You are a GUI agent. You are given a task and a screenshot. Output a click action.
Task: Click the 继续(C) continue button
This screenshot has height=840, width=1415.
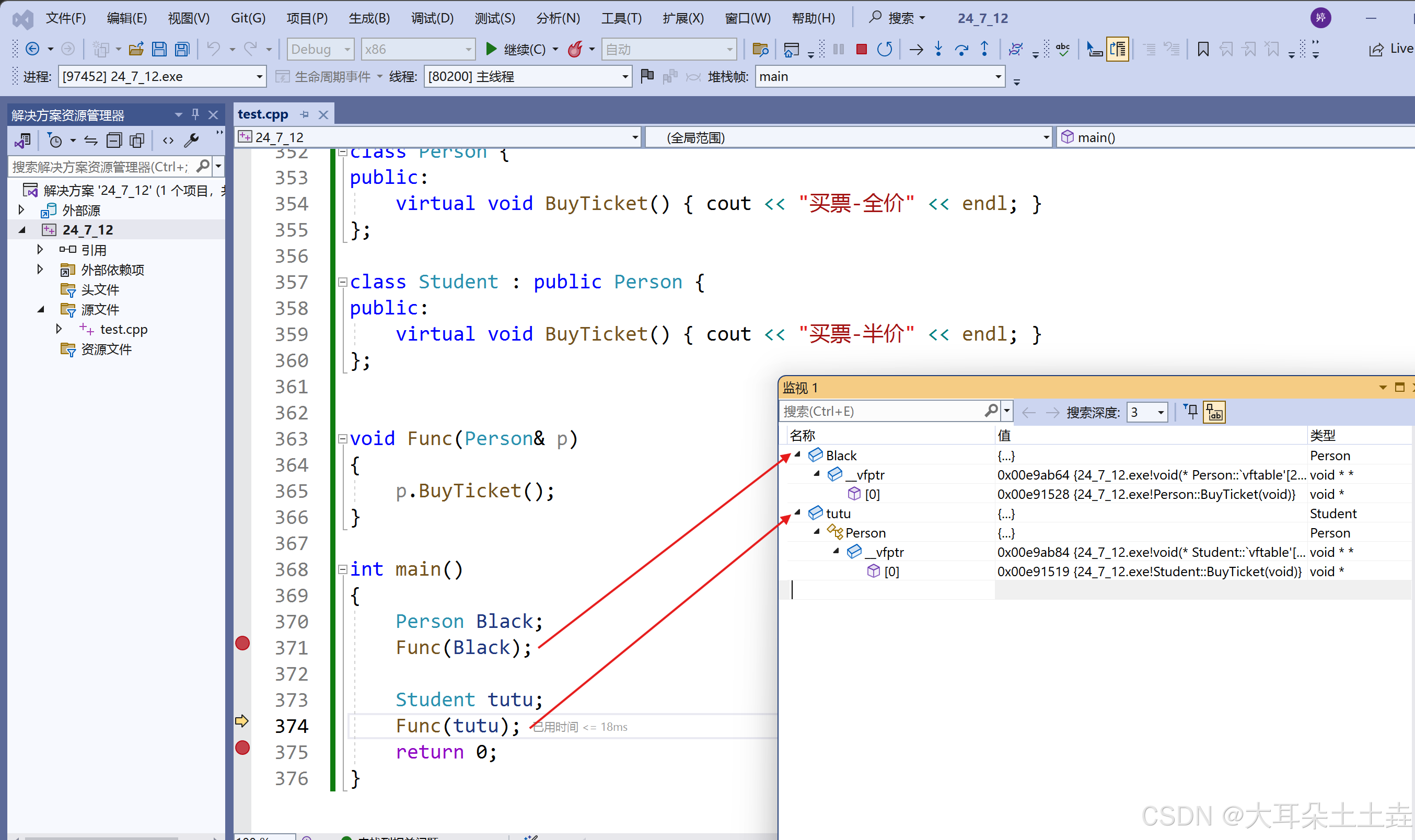click(x=515, y=50)
